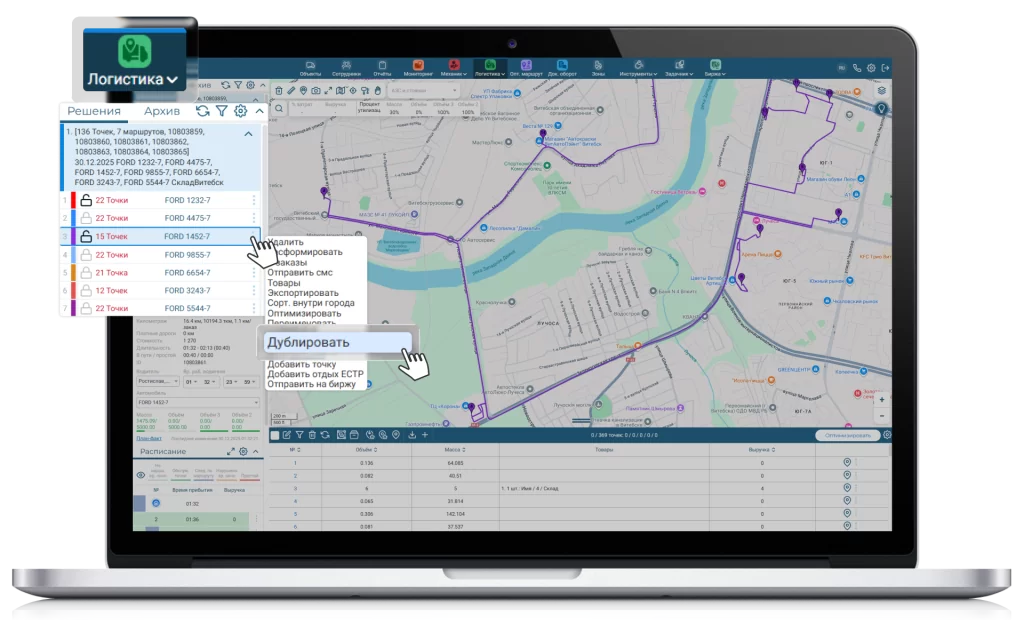Toggle lock on FORD 6654-7 route
Viewport: 1024px width, 640px height.
(86, 272)
